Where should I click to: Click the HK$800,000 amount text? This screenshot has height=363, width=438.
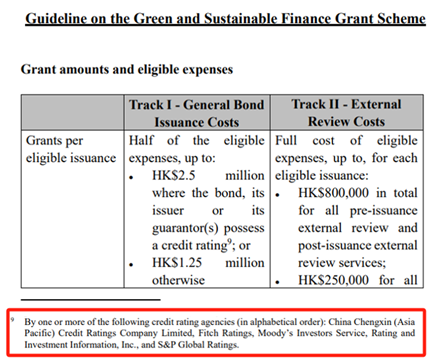(x=333, y=193)
